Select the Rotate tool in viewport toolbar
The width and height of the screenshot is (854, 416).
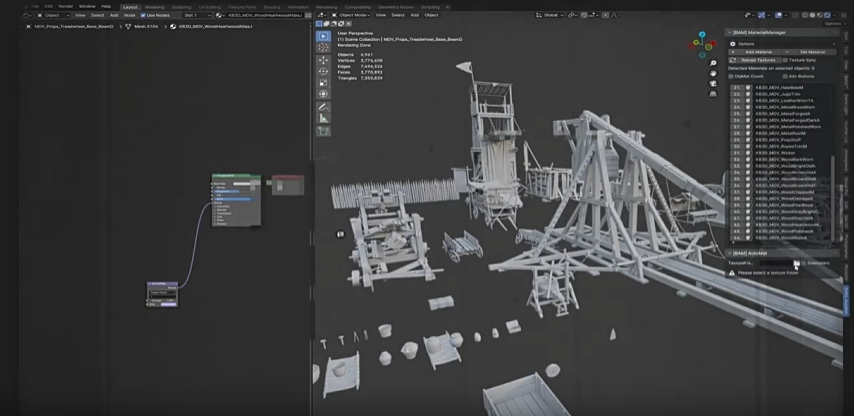323,71
